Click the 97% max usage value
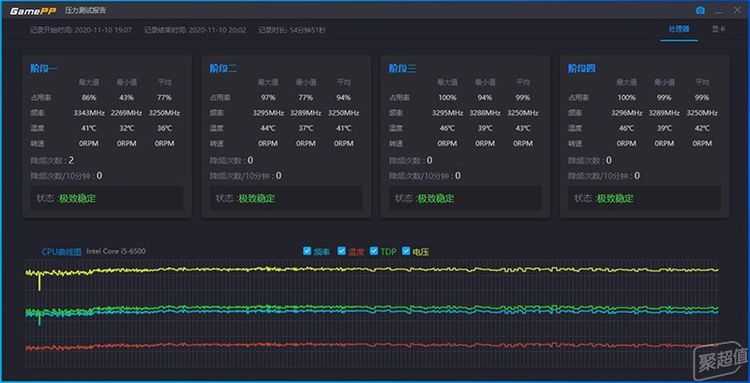 pos(268,98)
